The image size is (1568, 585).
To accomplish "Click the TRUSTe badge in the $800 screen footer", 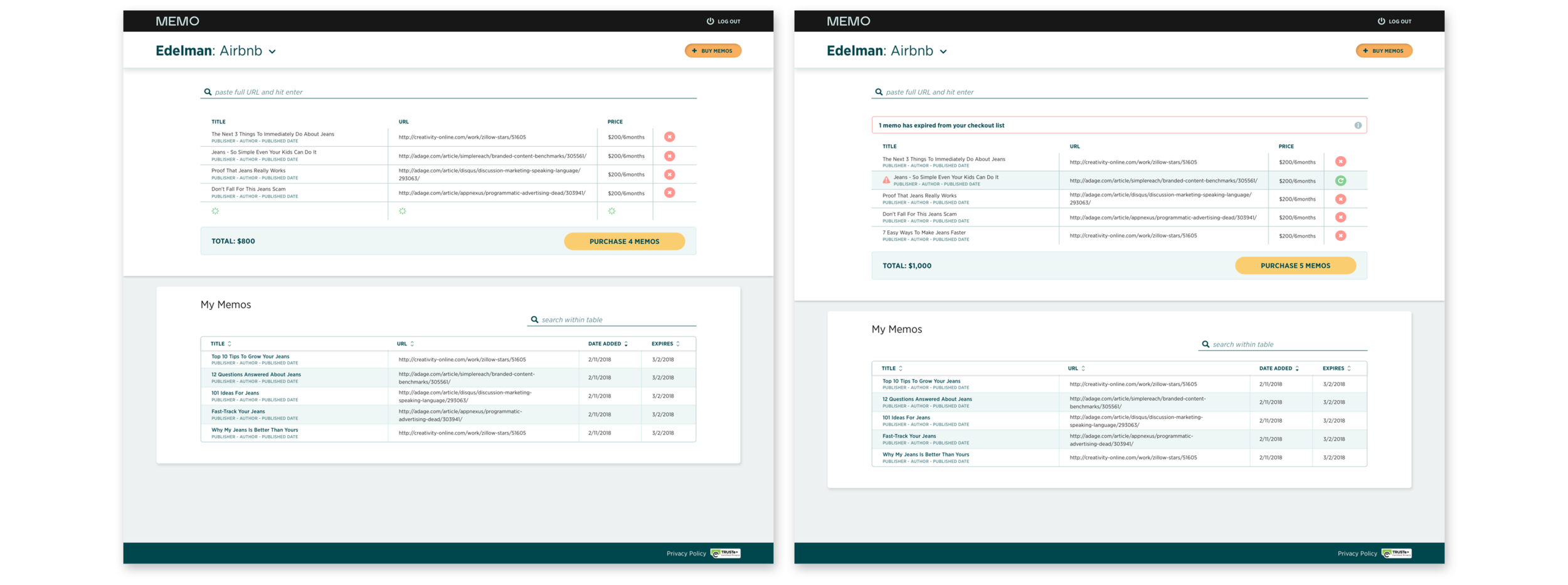I will 726,553.
